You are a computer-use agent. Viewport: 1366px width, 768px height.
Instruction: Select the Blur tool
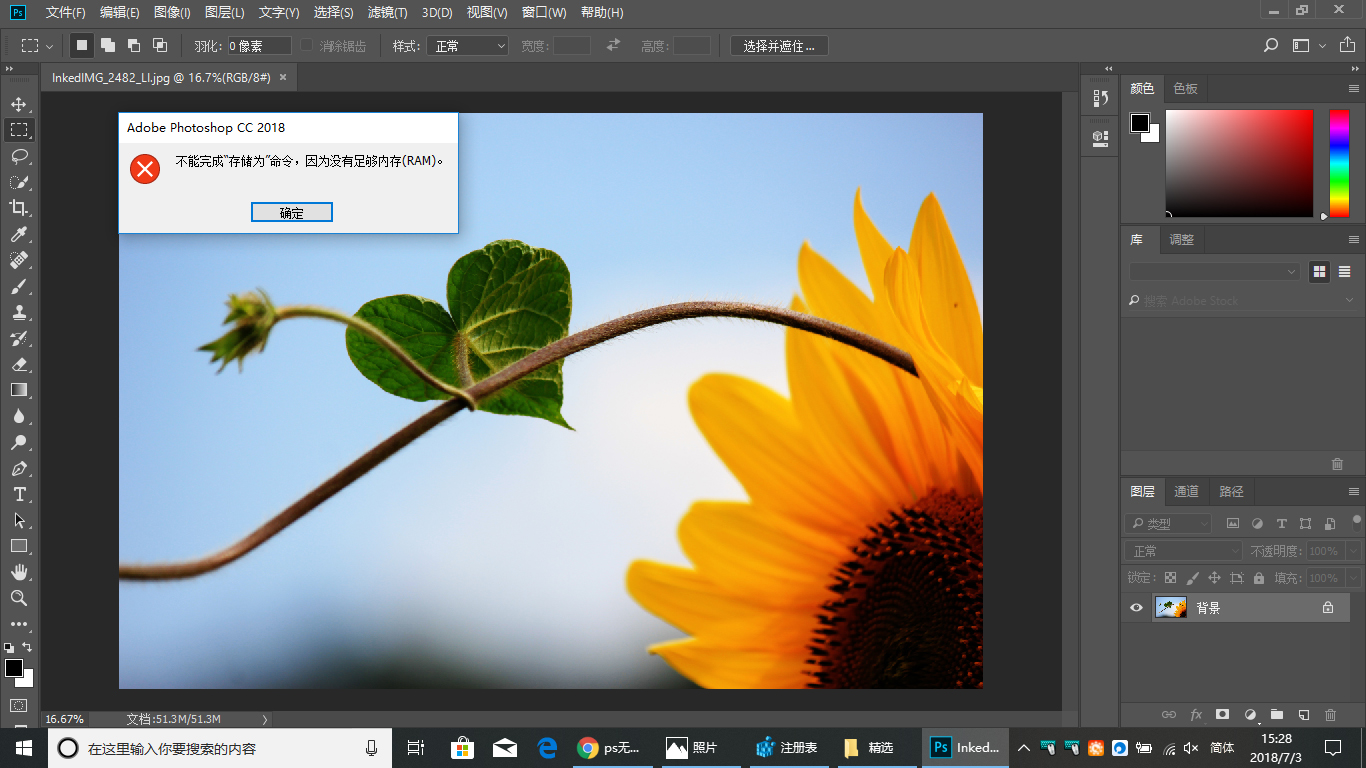coord(18,416)
